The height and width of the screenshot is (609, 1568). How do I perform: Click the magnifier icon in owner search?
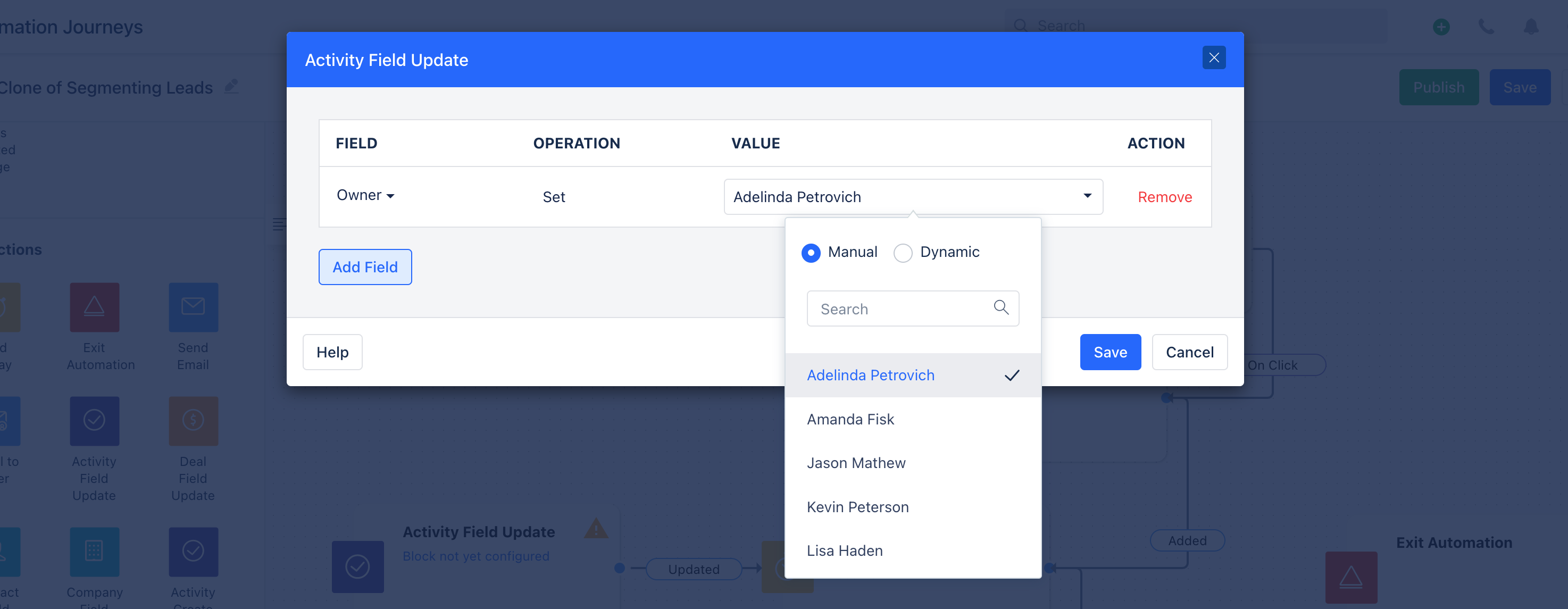(x=1000, y=307)
